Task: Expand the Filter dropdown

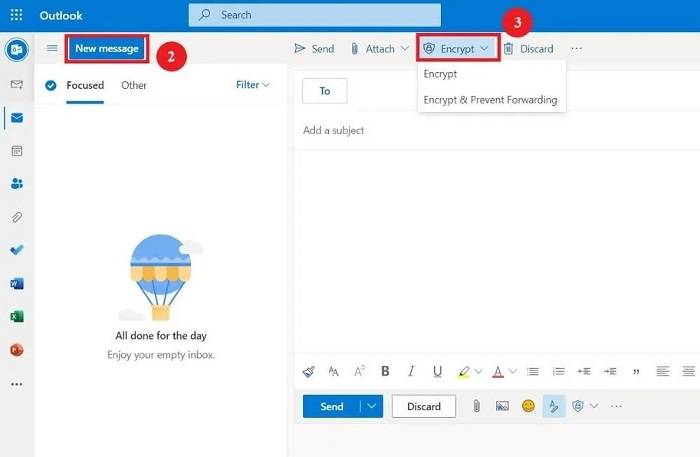Action: coord(252,85)
